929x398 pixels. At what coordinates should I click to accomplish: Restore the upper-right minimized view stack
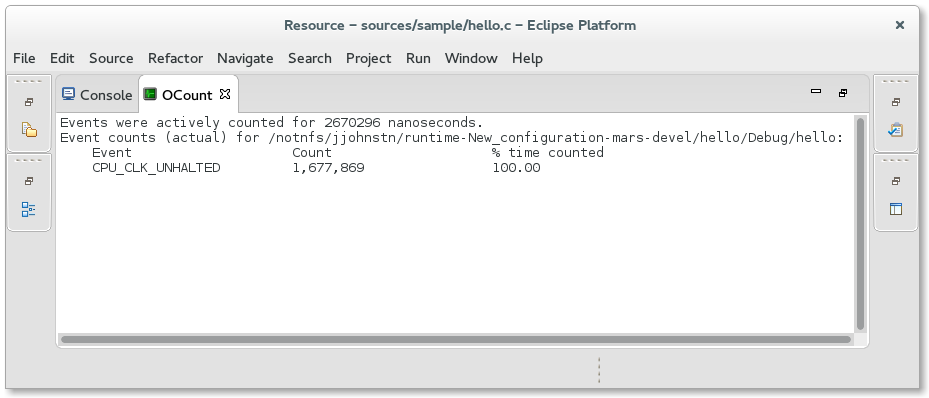click(896, 102)
